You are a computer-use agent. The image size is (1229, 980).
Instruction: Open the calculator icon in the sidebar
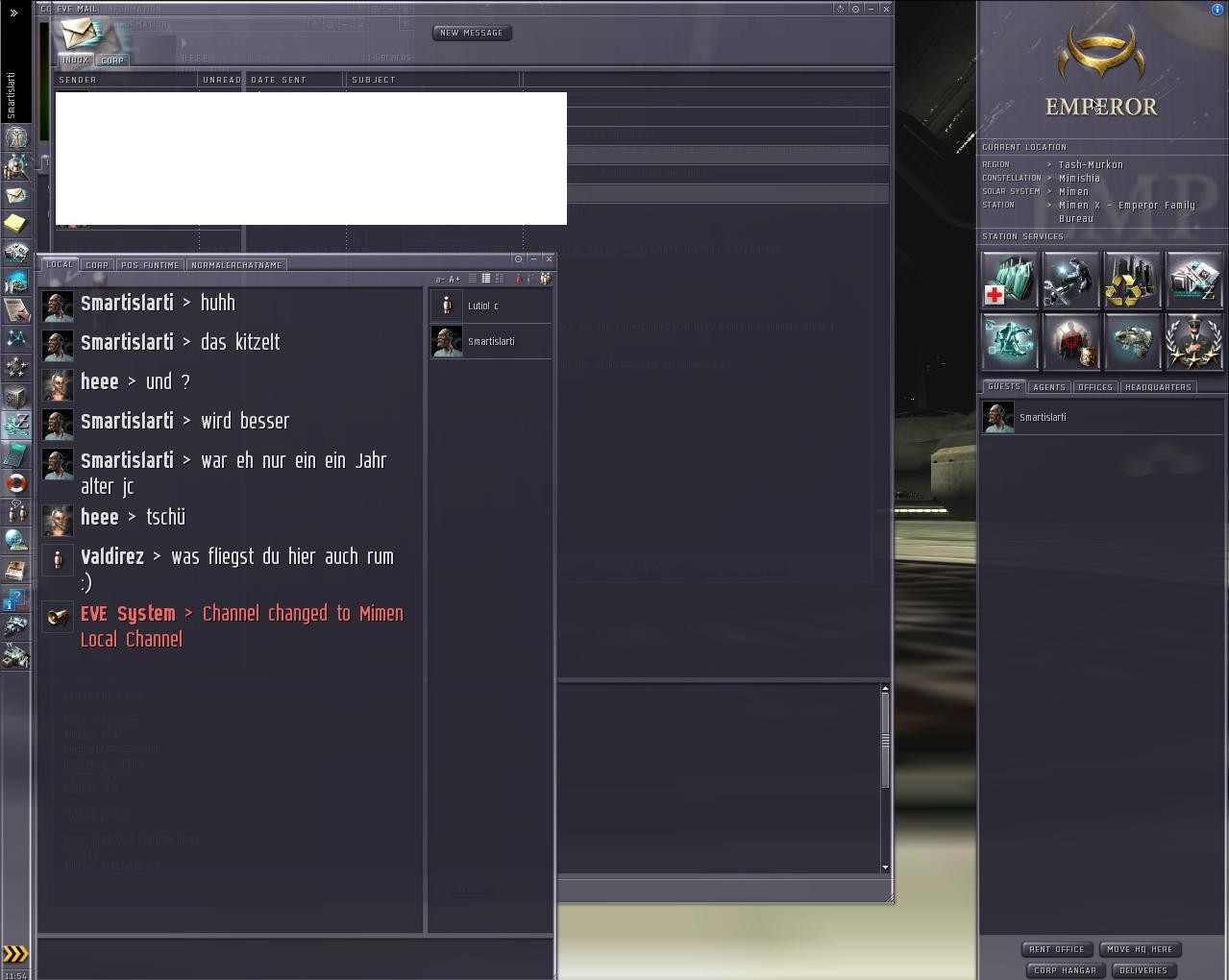[x=15, y=454]
